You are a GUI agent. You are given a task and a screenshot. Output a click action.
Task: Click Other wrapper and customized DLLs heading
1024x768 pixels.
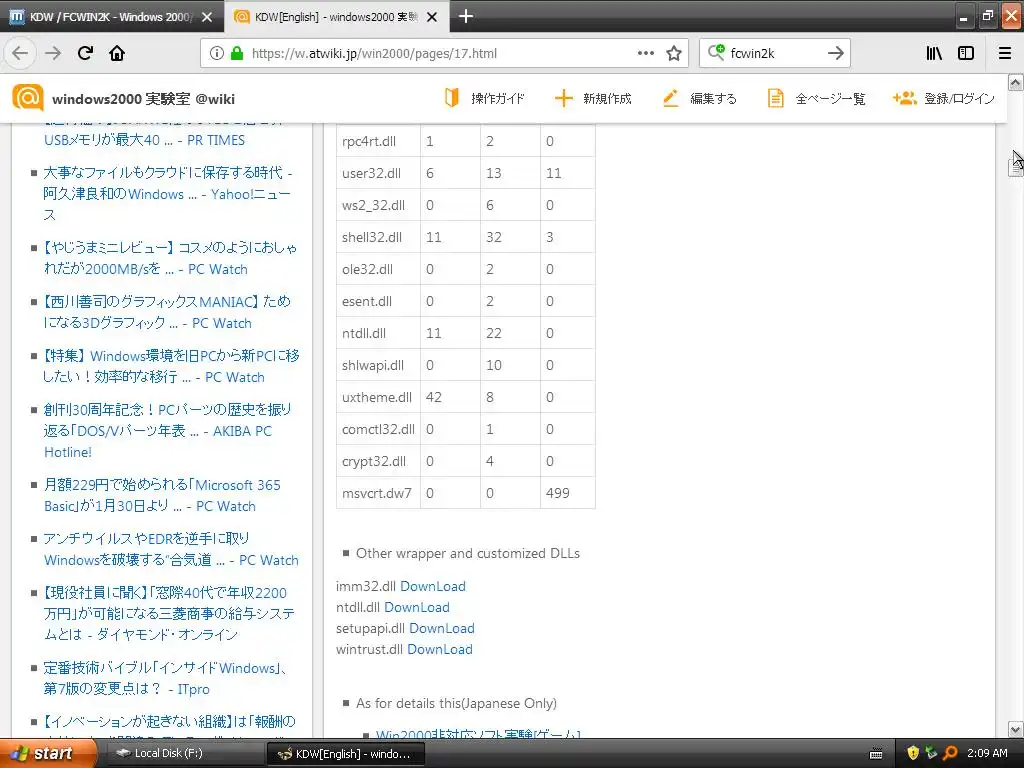(x=468, y=553)
